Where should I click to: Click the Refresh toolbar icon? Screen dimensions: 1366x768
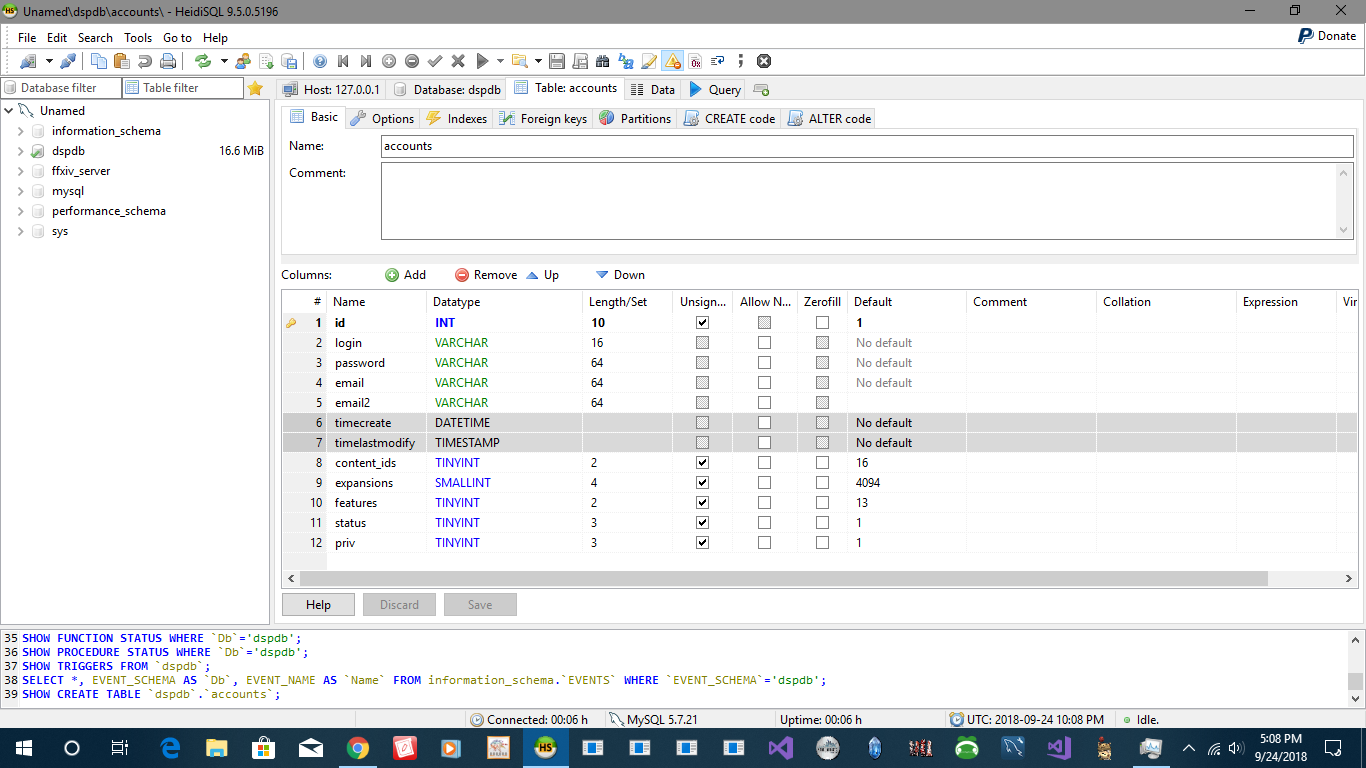point(203,61)
